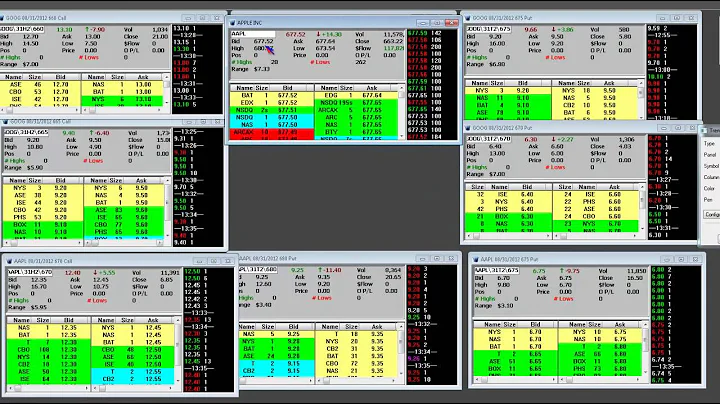This screenshot has height=404, width=720.
Task: Select NSDQ 2s 677.51 bid row in APPLE INC
Action: coord(272,110)
